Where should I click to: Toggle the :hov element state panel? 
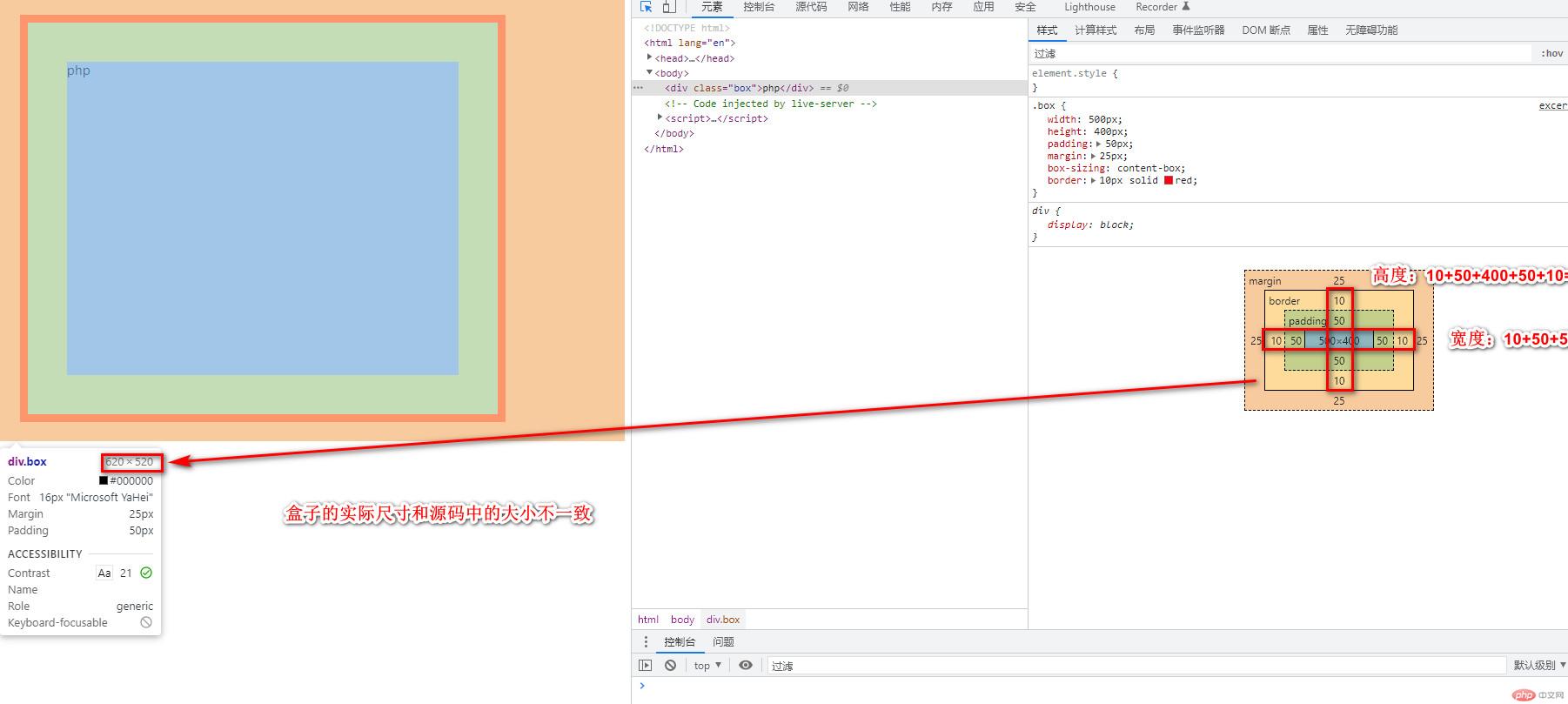tap(1551, 53)
